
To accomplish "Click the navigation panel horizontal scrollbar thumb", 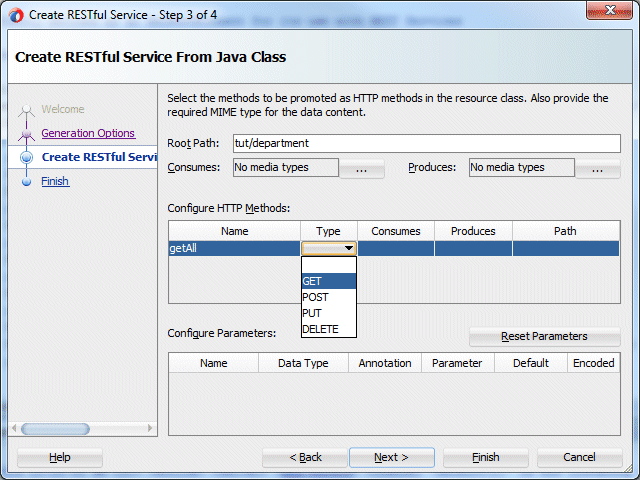I will point(55,429).
